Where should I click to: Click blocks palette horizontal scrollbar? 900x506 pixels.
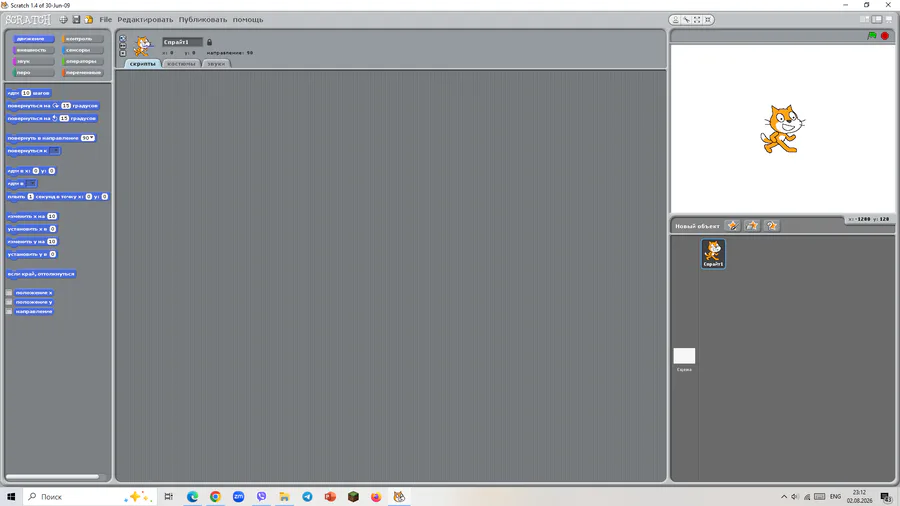53,476
